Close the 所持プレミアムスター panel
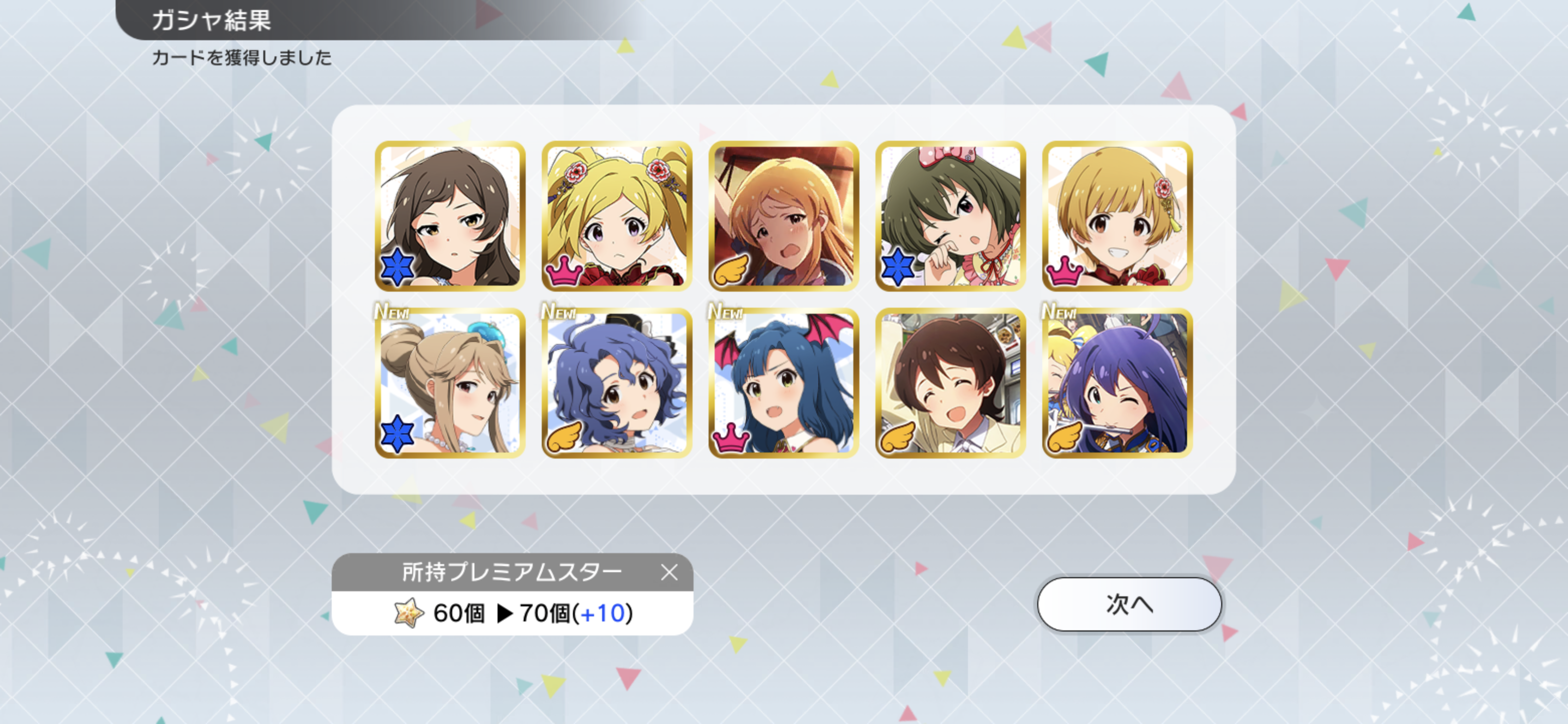This screenshot has width=1568, height=724. [x=669, y=572]
